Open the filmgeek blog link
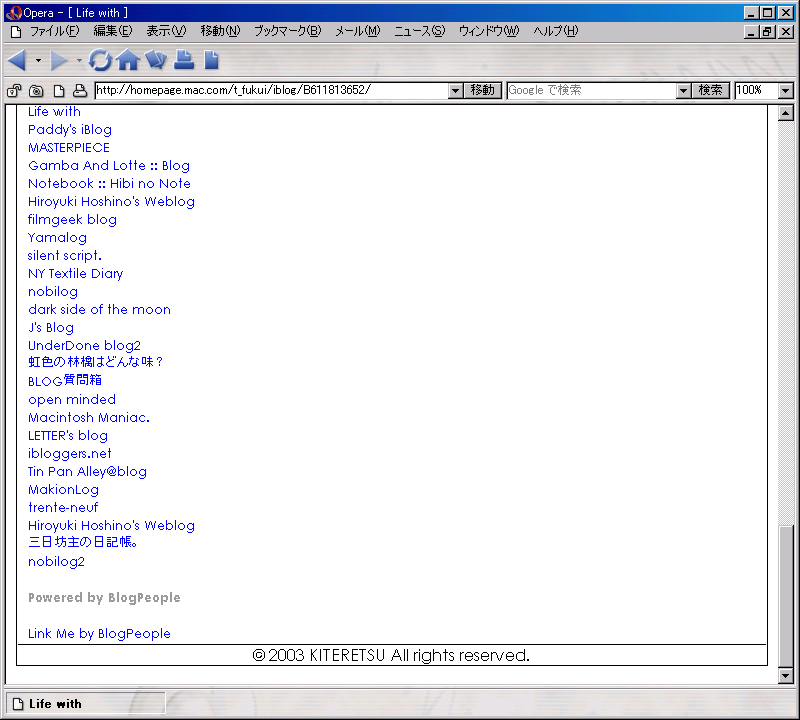800x720 pixels. [72, 220]
